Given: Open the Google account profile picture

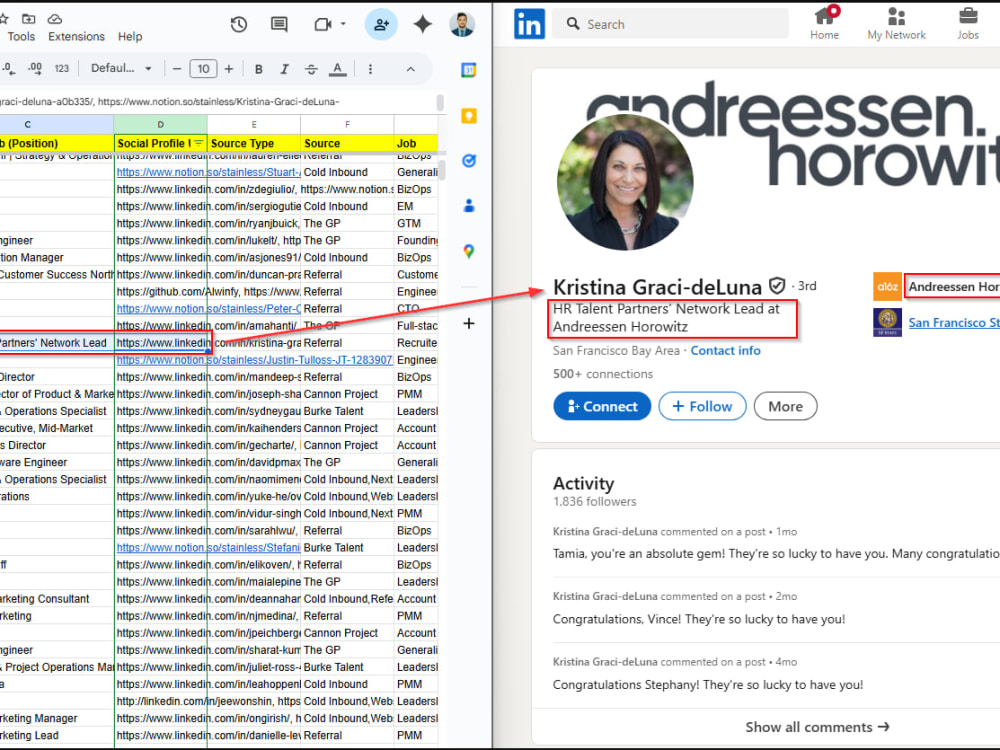Looking at the screenshot, I should [x=462, y=24].
